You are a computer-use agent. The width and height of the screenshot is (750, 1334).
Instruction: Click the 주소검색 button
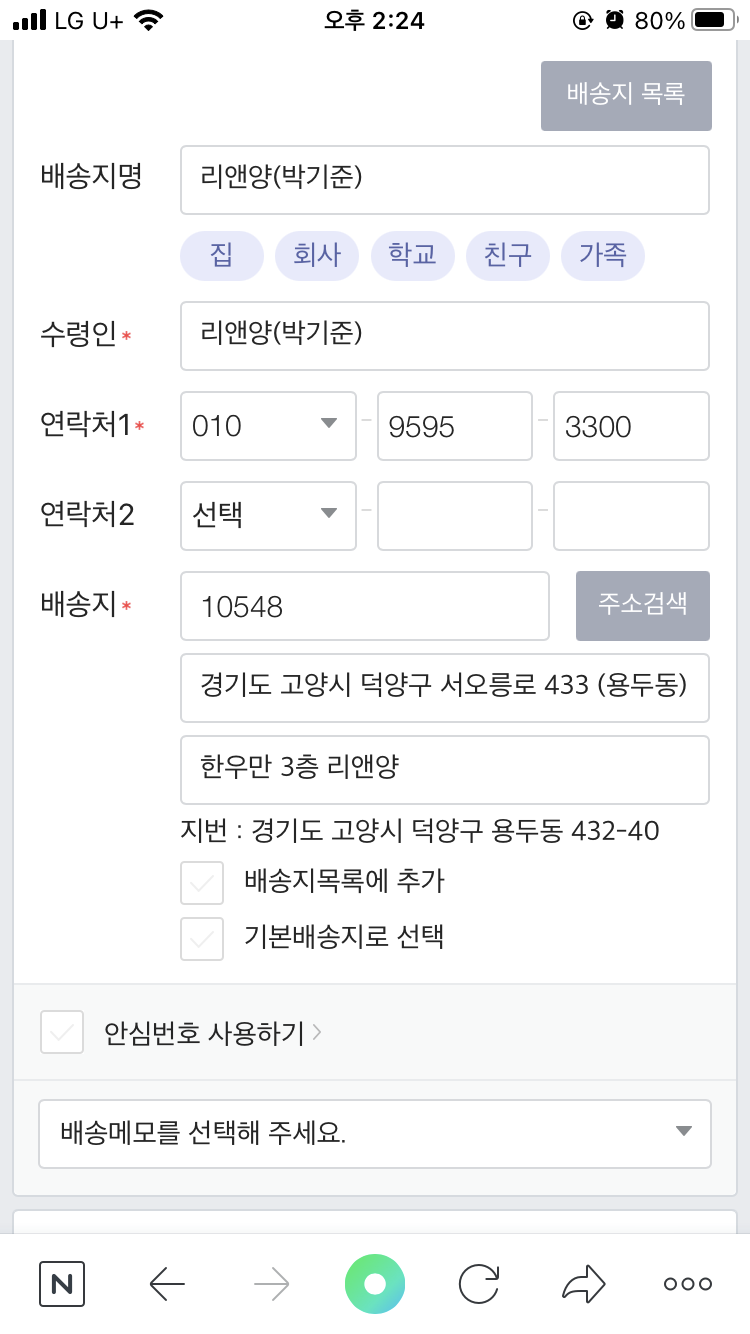coord(643,605)
